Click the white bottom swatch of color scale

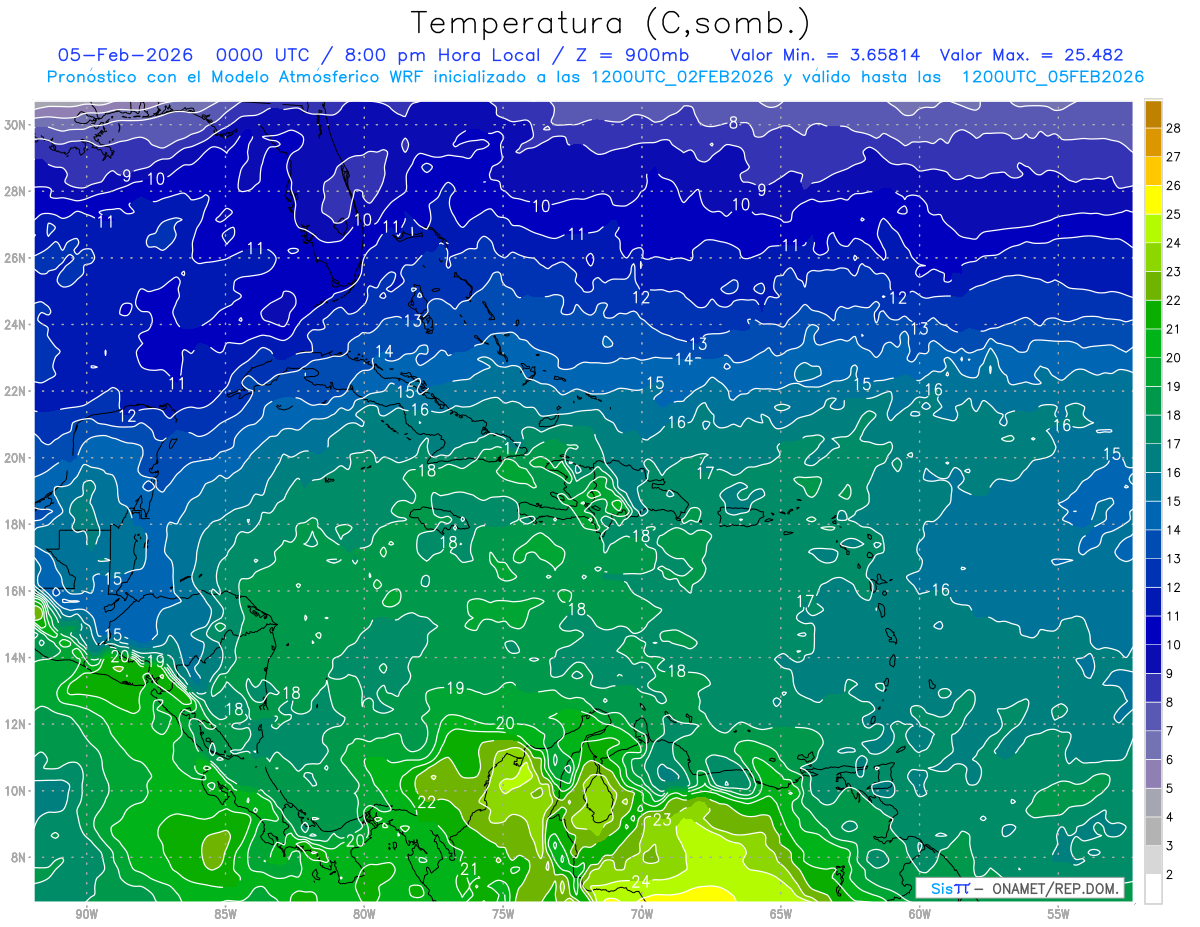[1153, 889]
